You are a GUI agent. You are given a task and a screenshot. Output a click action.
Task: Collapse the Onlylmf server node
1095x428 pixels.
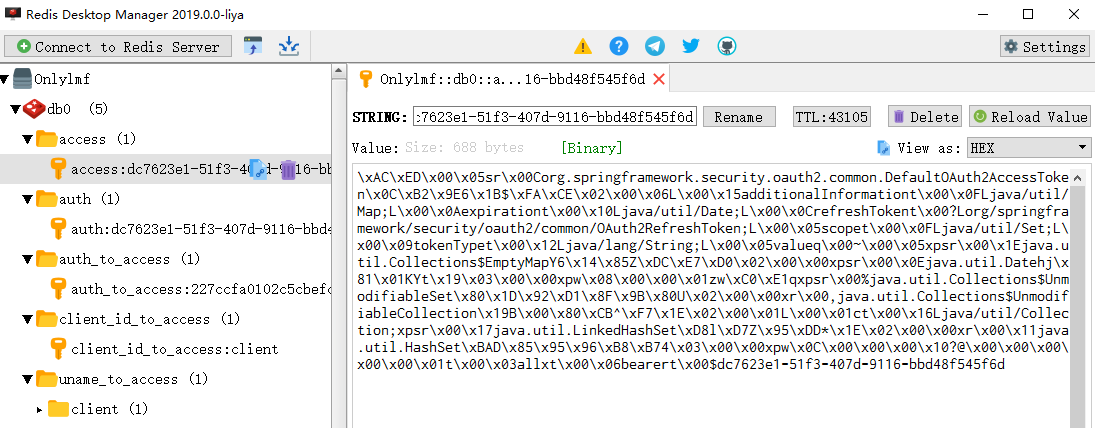(x=6, y=80)
